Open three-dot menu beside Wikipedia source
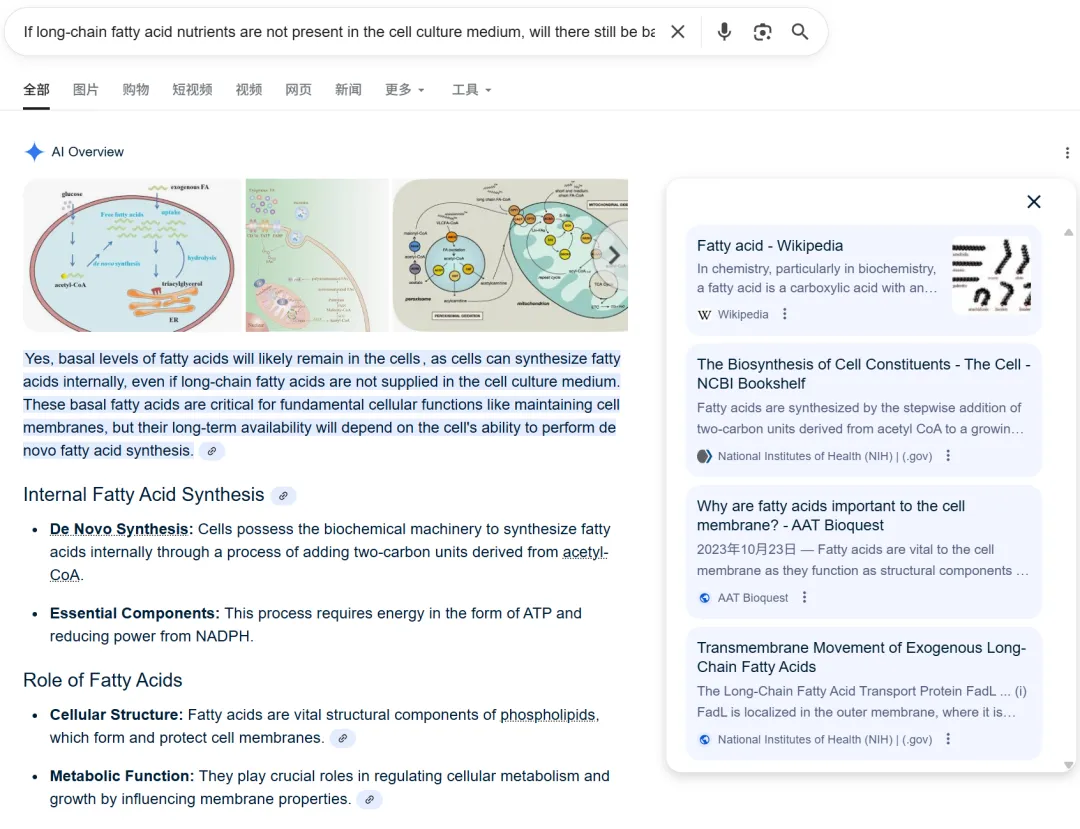Image resolution: width=1080 pixels, height=829 pixels. click(x=785, y=314)
